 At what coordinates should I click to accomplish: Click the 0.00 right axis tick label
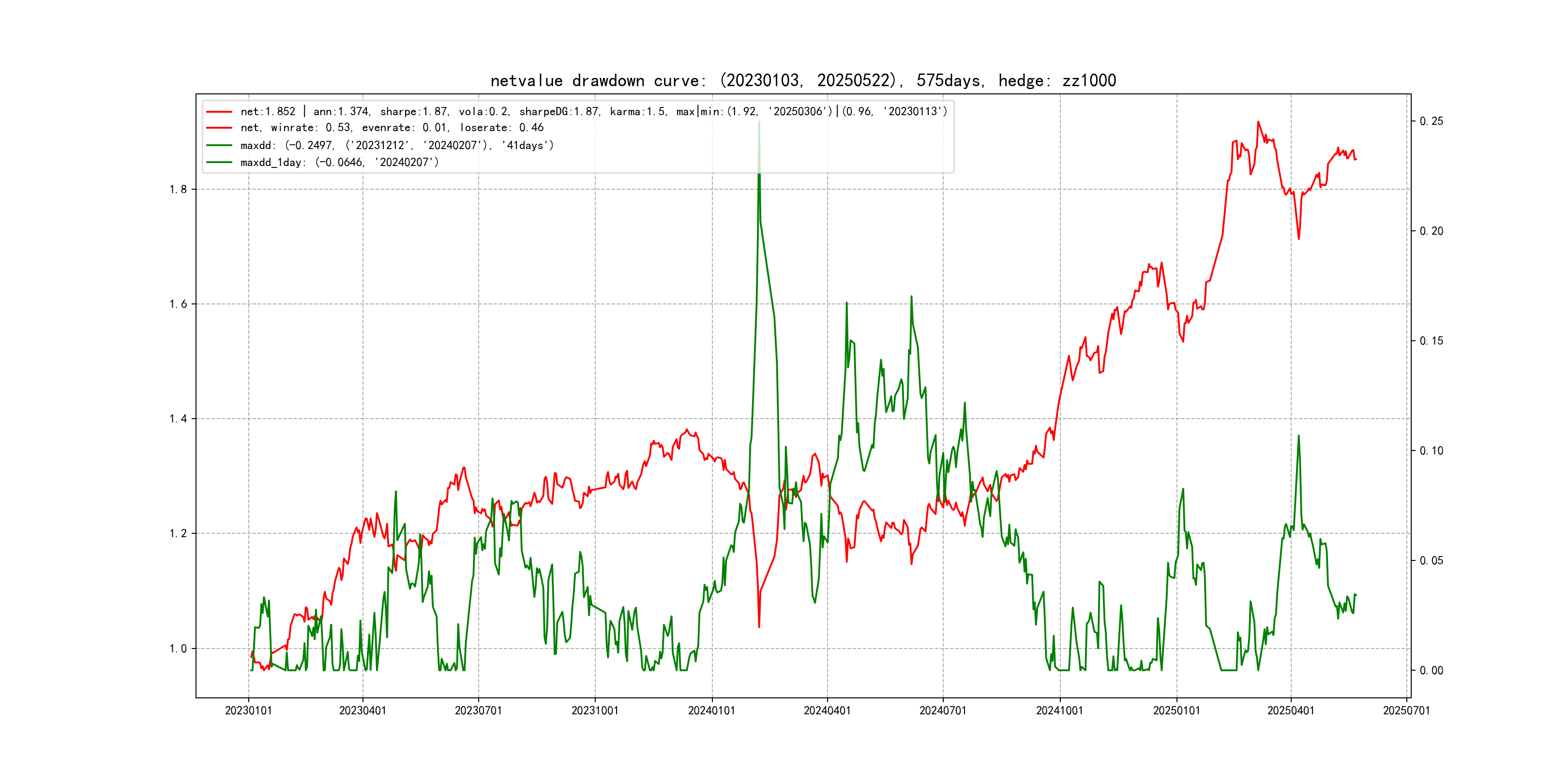[x=1431, y=671]
